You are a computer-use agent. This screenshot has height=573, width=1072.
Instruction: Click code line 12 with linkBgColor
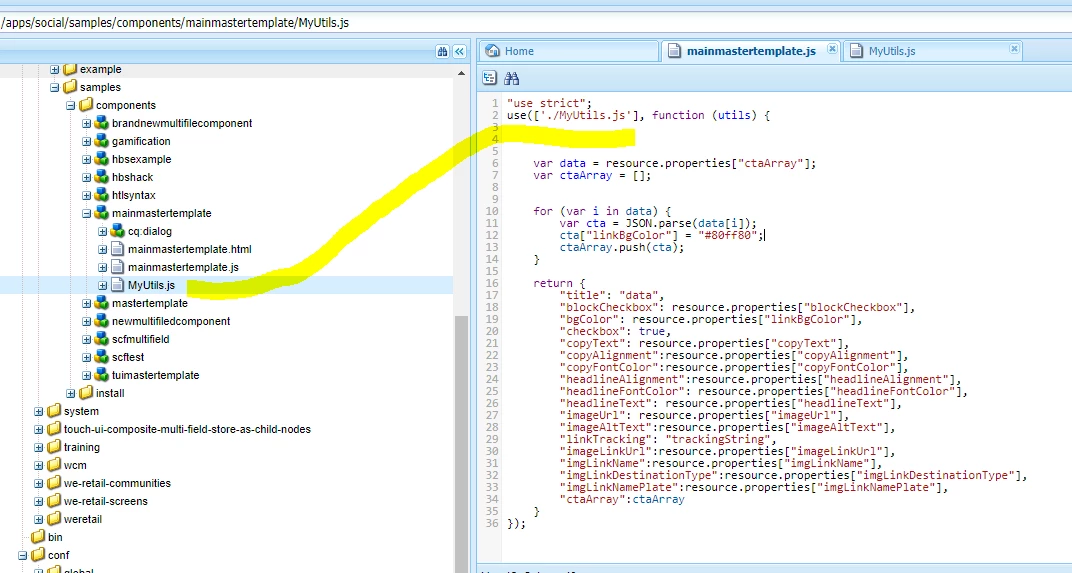[x=662, y=235]
